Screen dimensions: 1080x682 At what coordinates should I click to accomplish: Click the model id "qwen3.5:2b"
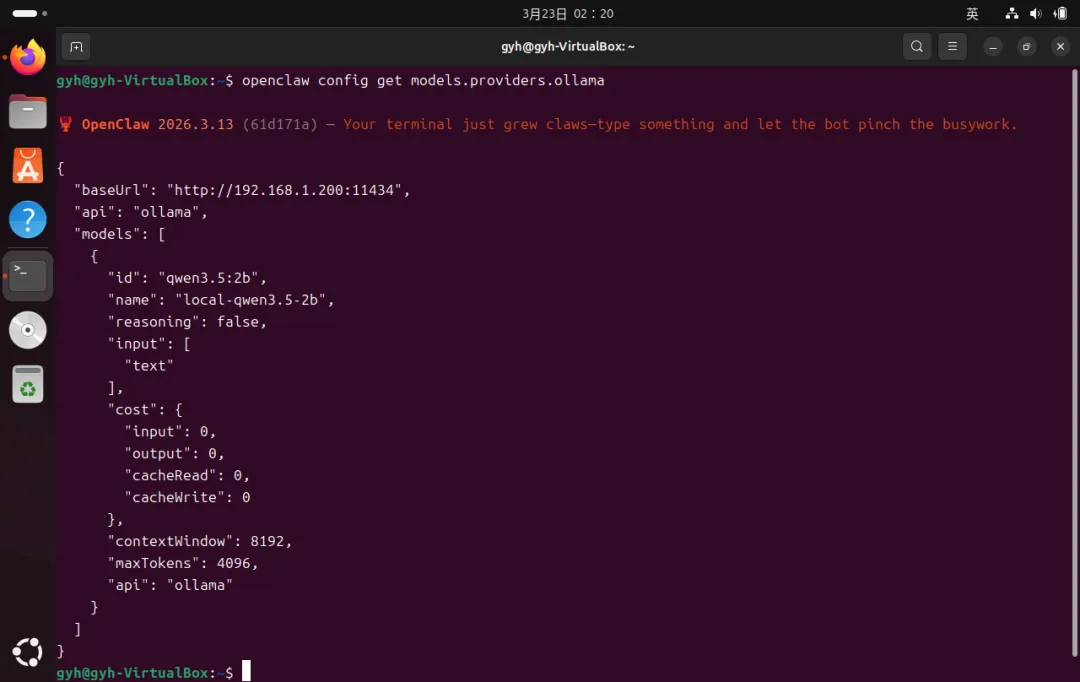(208, 278)
